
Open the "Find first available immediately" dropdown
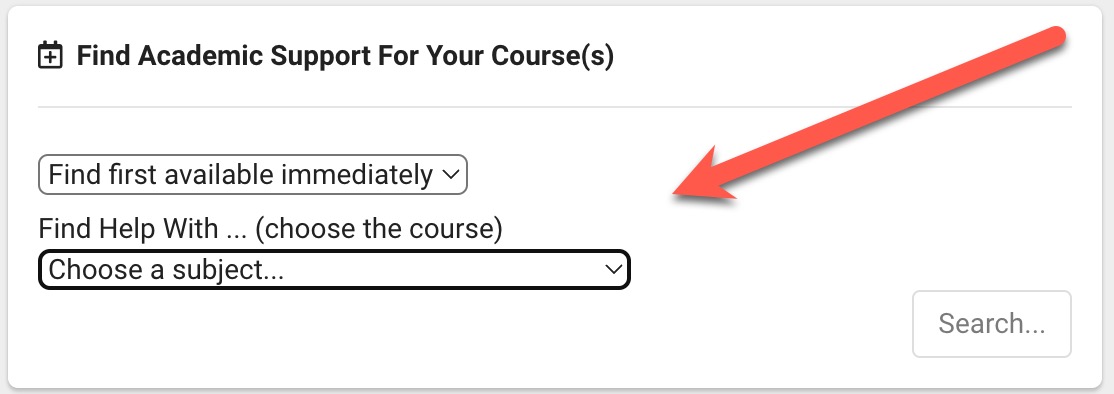coord(253,175)
